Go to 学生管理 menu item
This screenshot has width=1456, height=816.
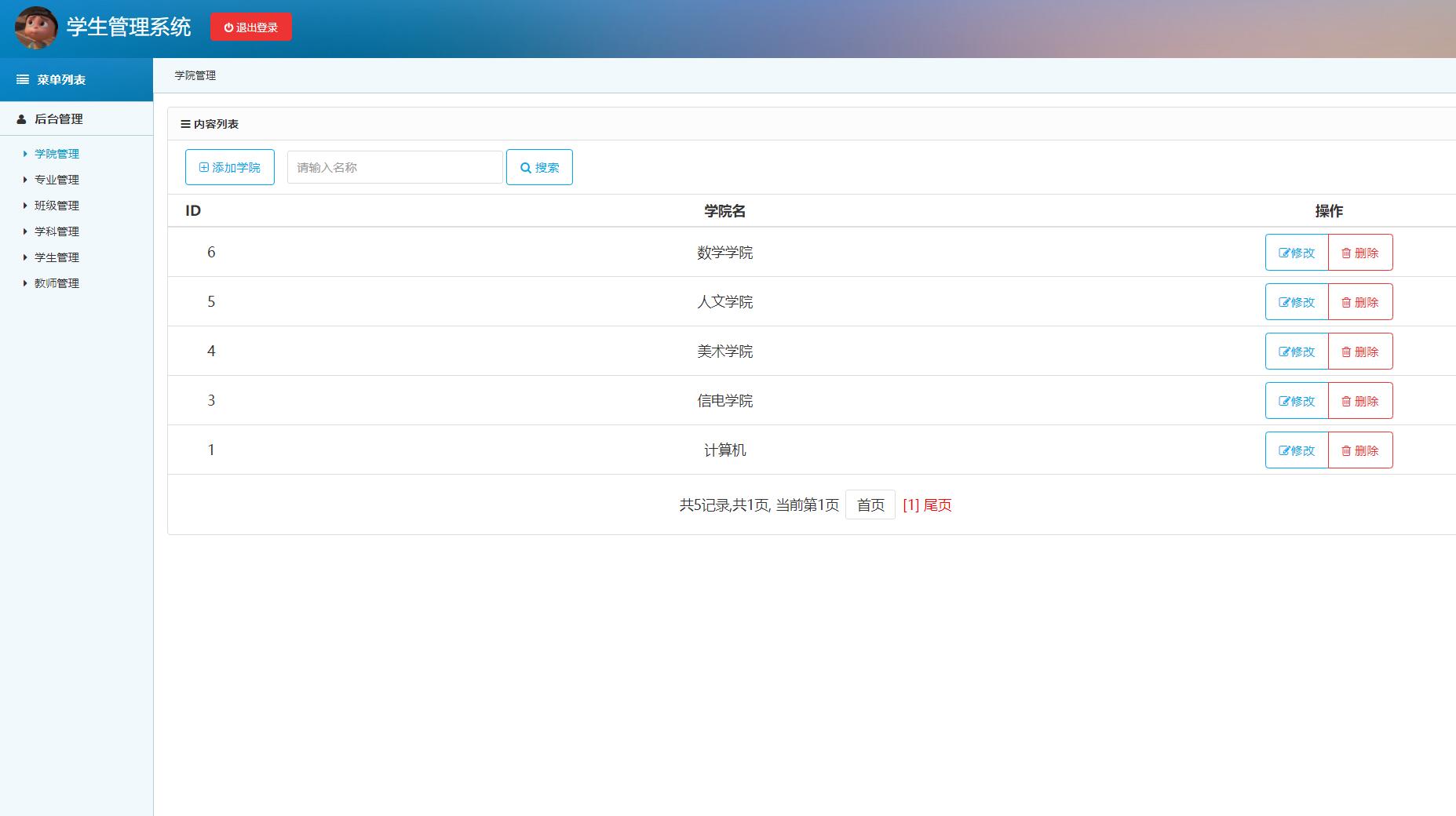[57, 257]
